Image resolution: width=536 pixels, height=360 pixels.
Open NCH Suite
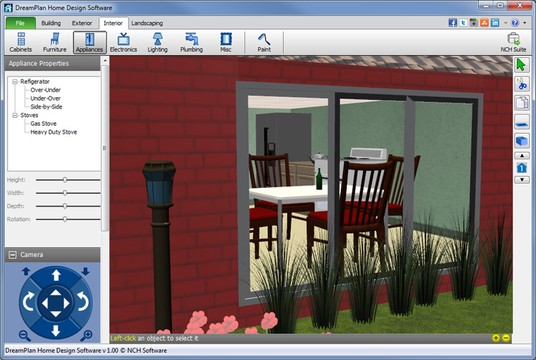513,42
